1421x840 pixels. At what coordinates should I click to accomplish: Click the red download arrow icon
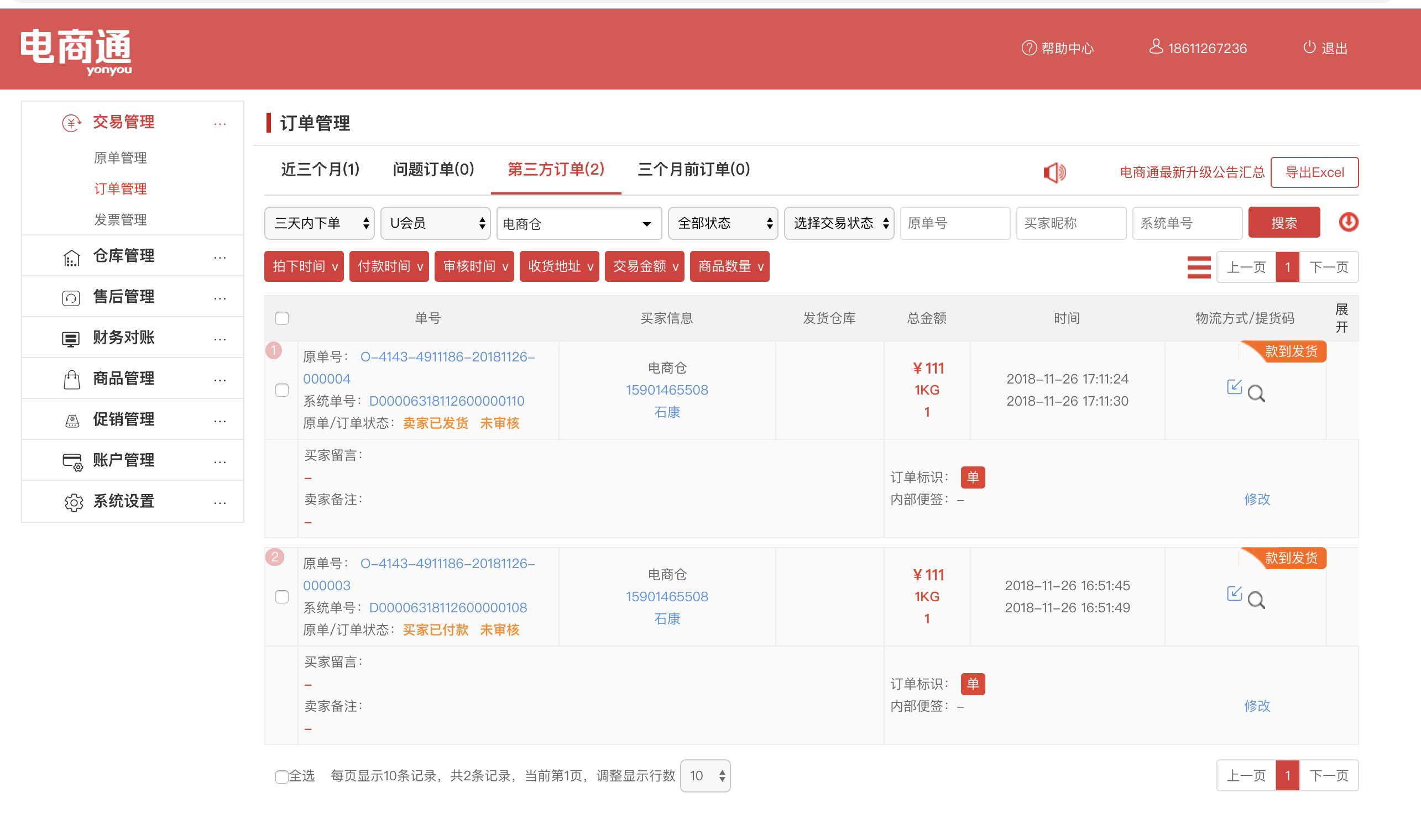(x=1348, y=222)
